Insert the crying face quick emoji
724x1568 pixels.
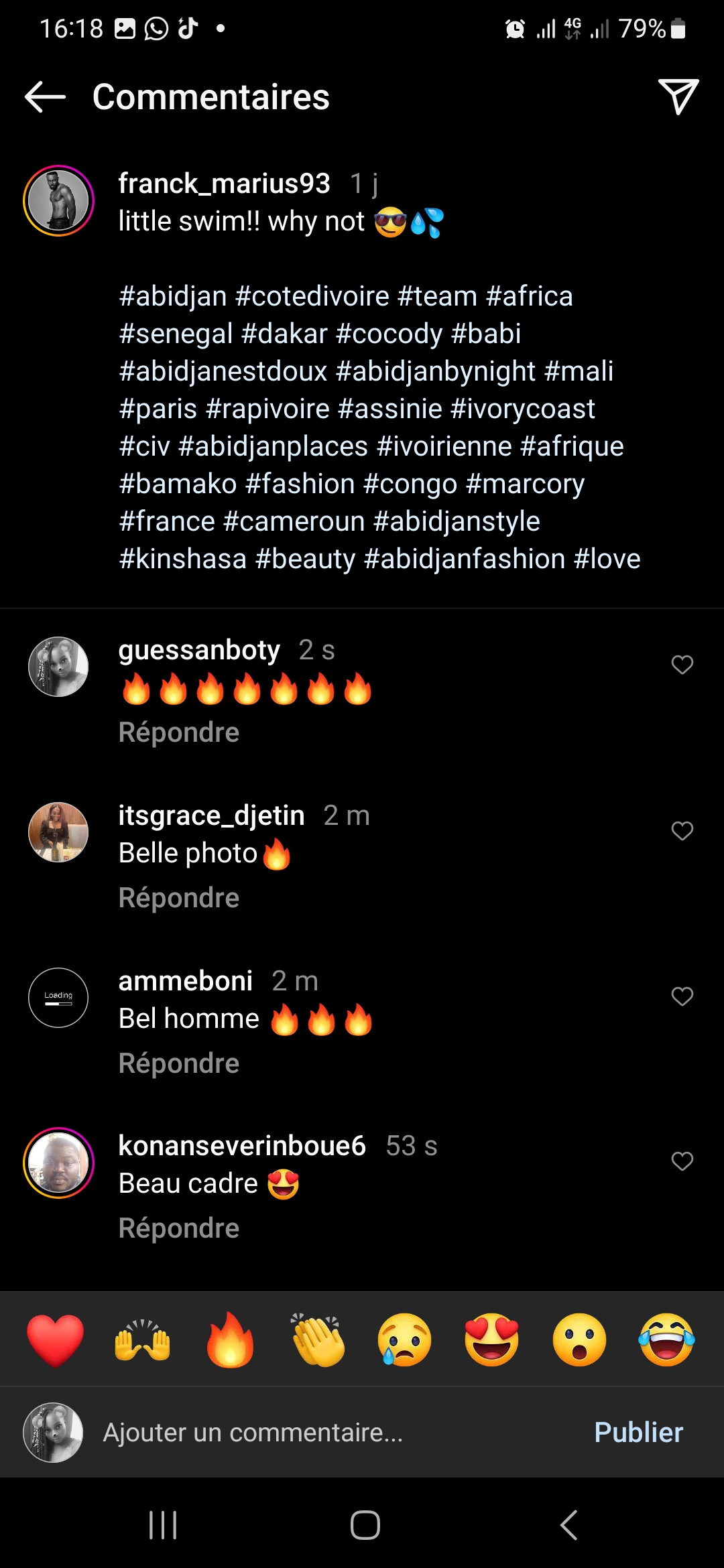click(x=405, y=1340)
